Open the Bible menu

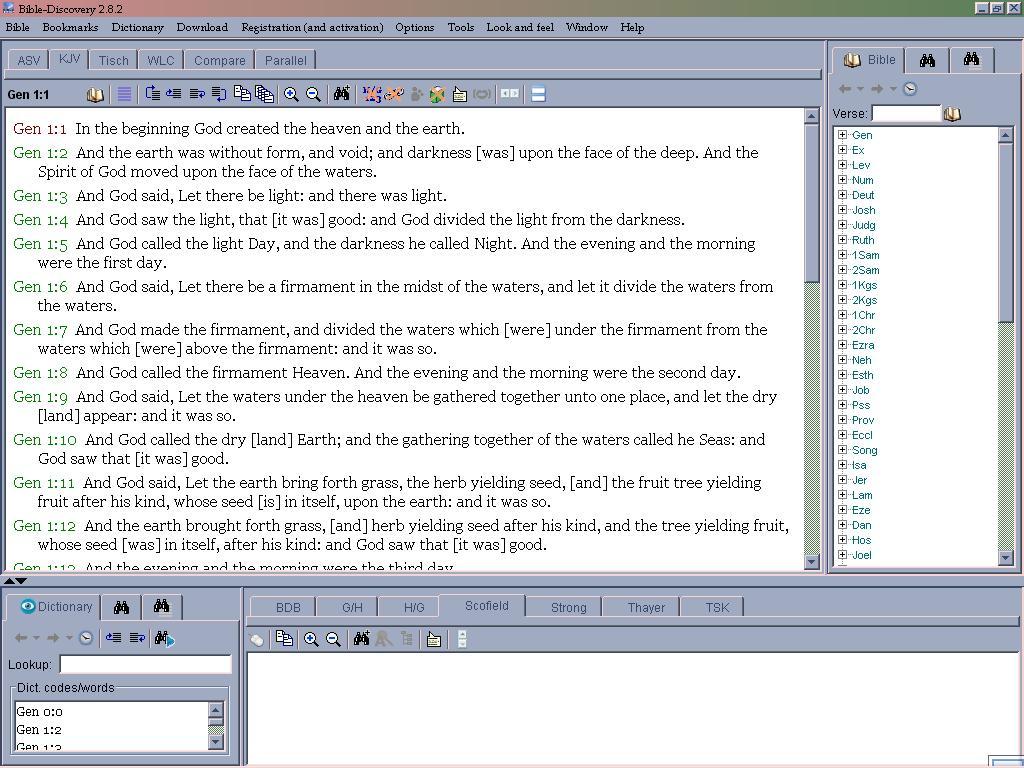coord(18,27)
